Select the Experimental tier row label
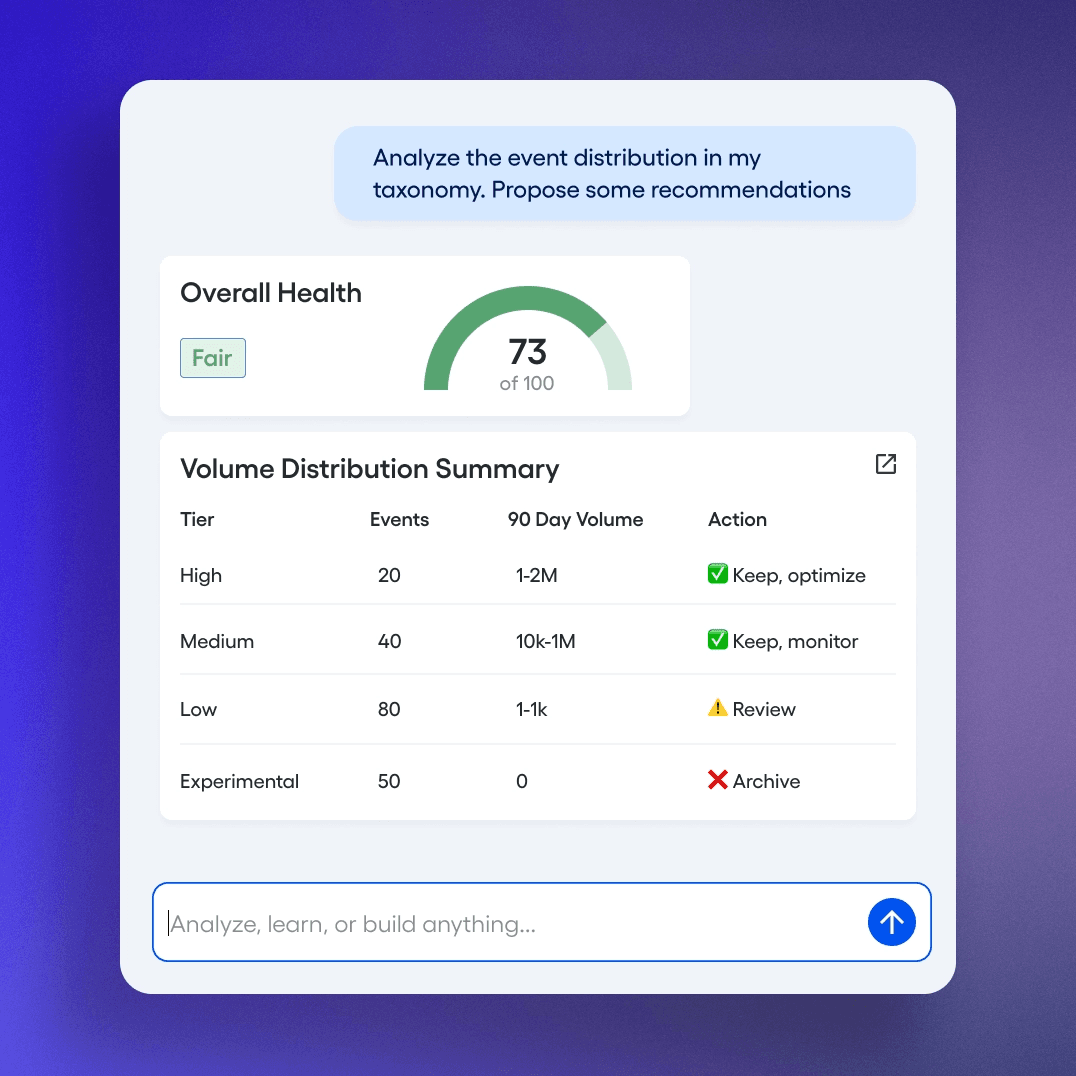Image resolution: width=1076 pixels, height=1076 pixels. (239, 782)
